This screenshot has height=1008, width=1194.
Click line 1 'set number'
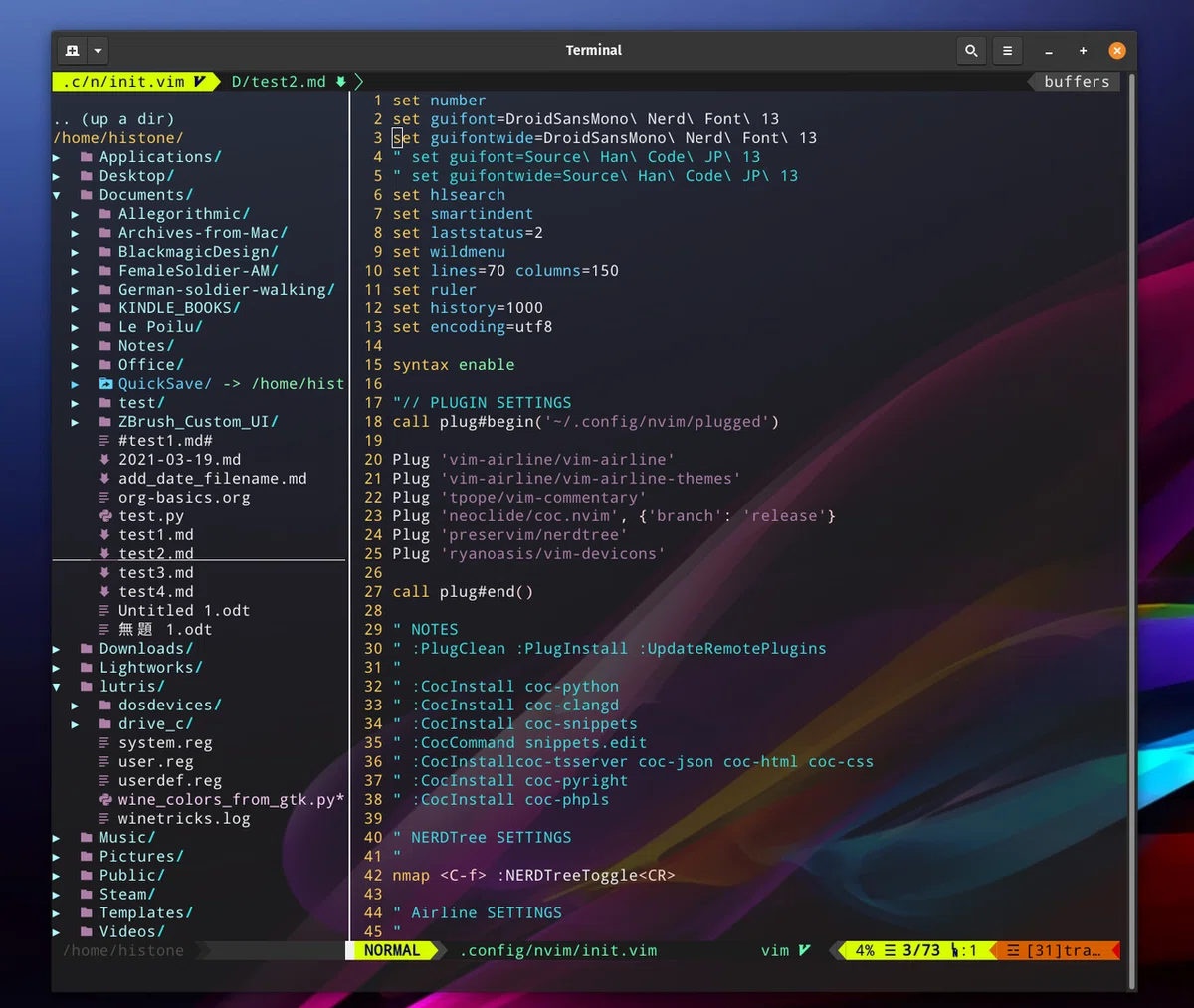coord(439,101)
